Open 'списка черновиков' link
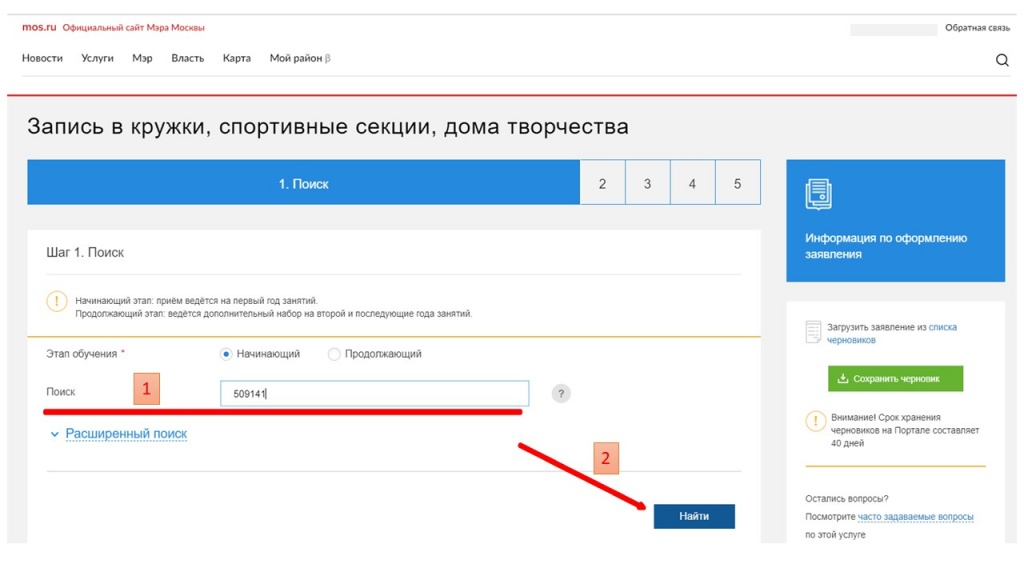The image size is (1024, 576). click(892, 333)
